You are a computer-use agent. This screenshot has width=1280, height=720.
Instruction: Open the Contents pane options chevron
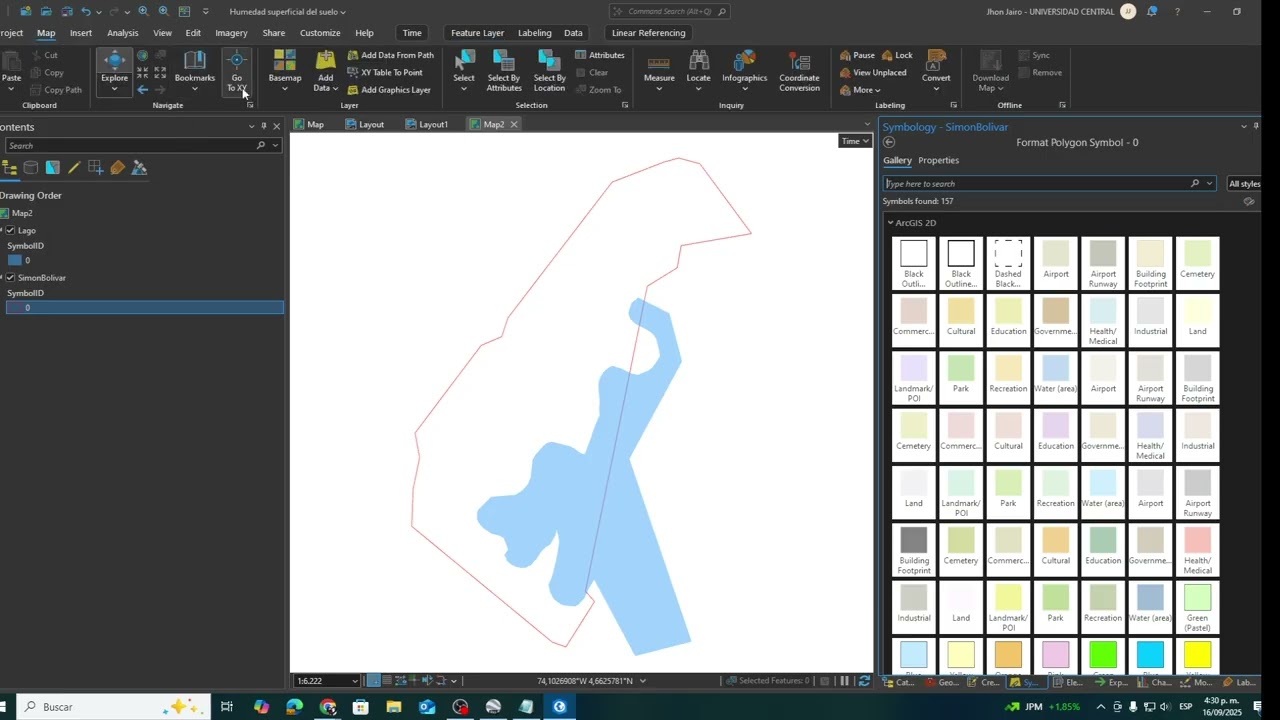pyautogui.click(x=251, y=126)
